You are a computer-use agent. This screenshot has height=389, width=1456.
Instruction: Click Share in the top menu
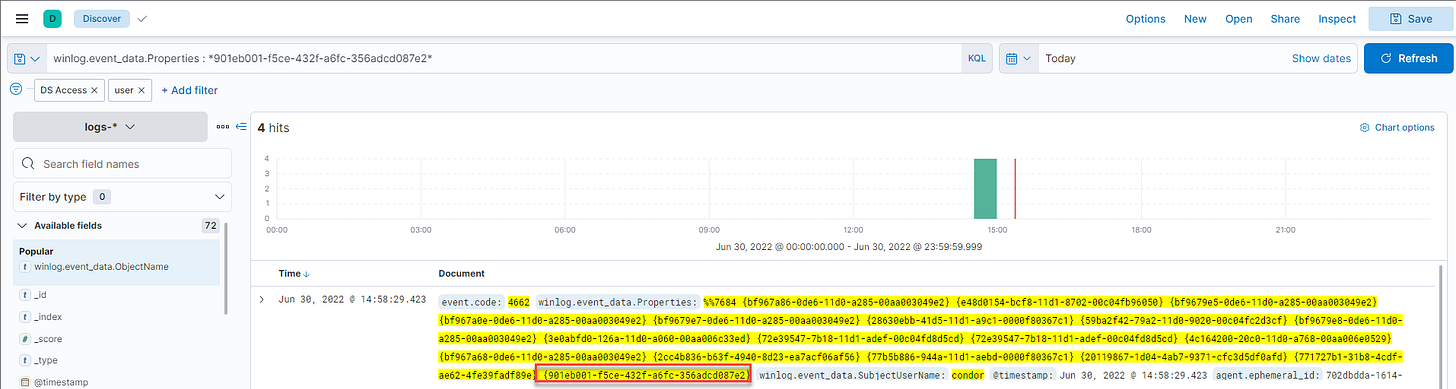pyautogui.click(x=1285, y=18)
